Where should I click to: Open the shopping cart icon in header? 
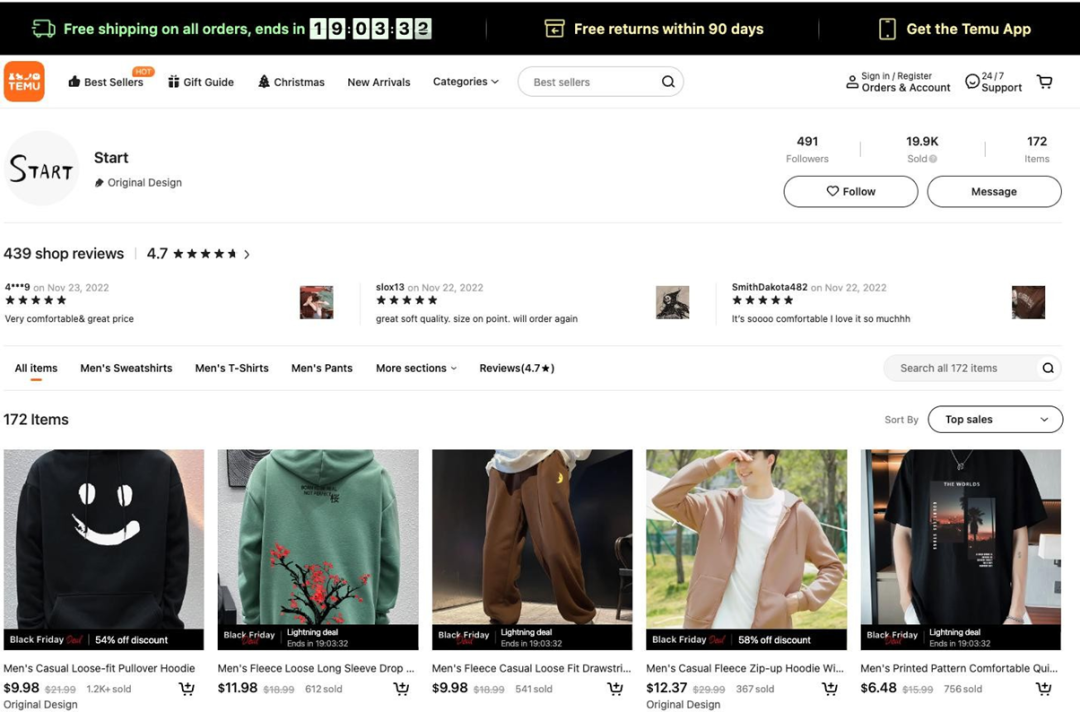(1045, 82)
